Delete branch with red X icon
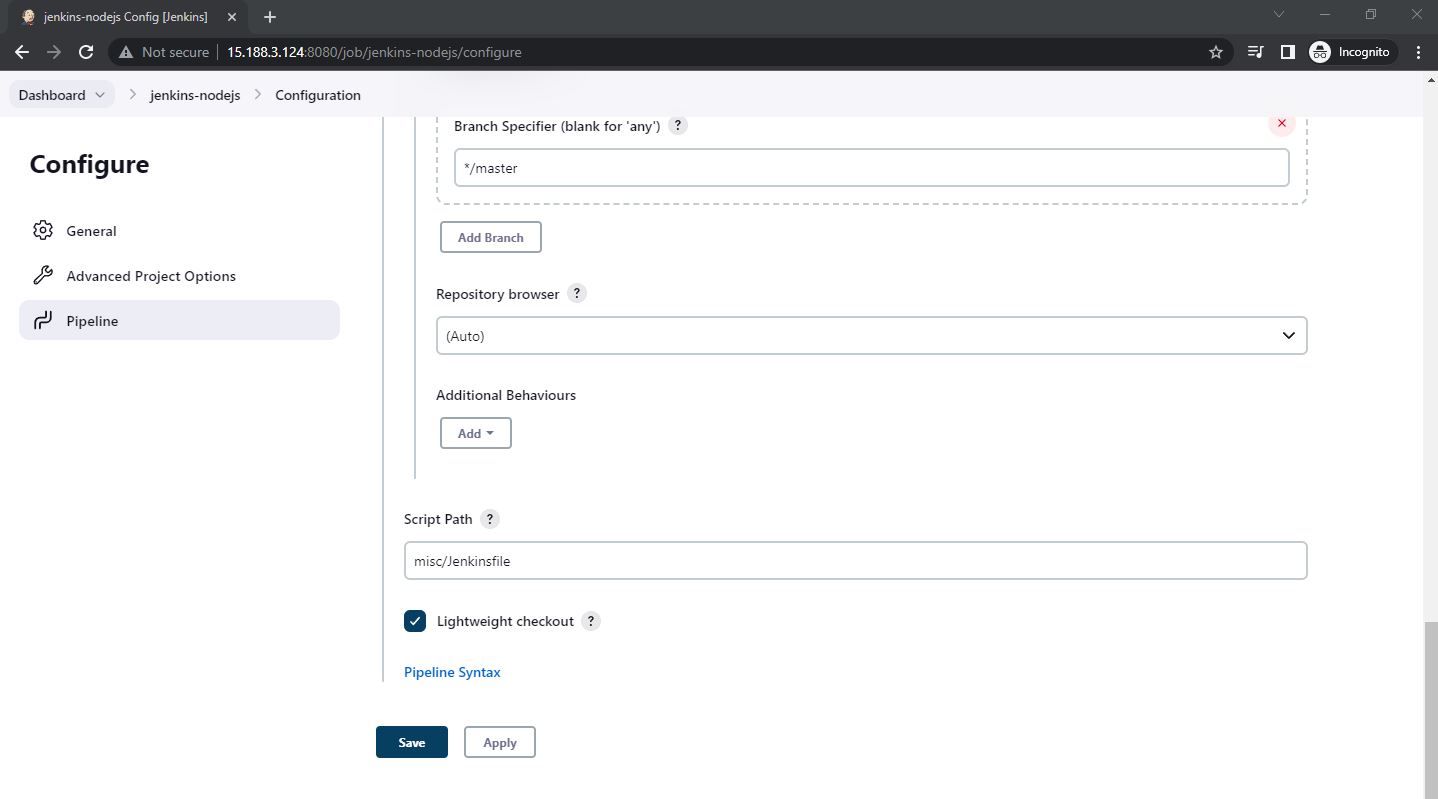Screen dimensions: 1438x799 (x=1281, y=124)
